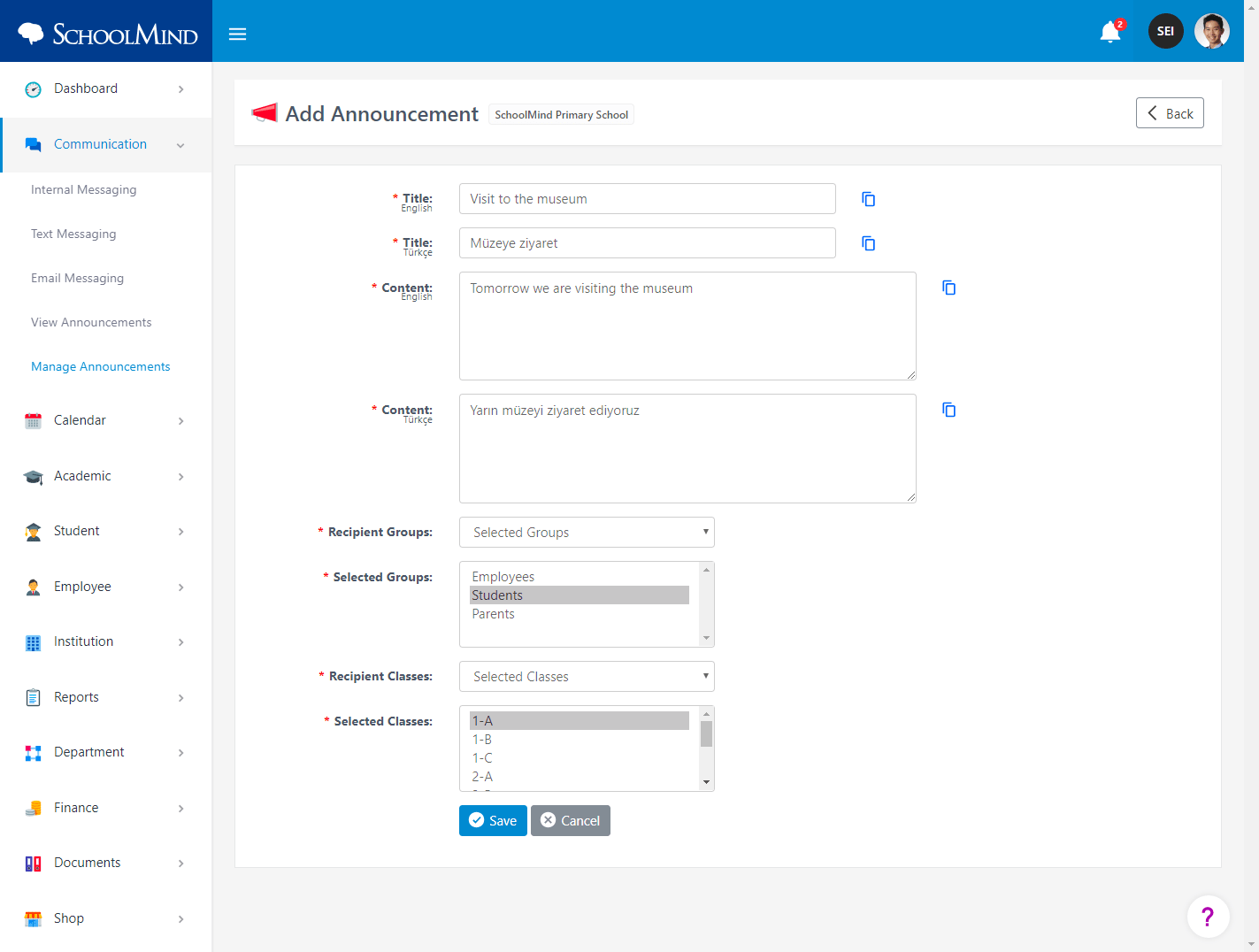Expand the Institution menu chevron
The image size is (1259, 952).
[180, 642]
